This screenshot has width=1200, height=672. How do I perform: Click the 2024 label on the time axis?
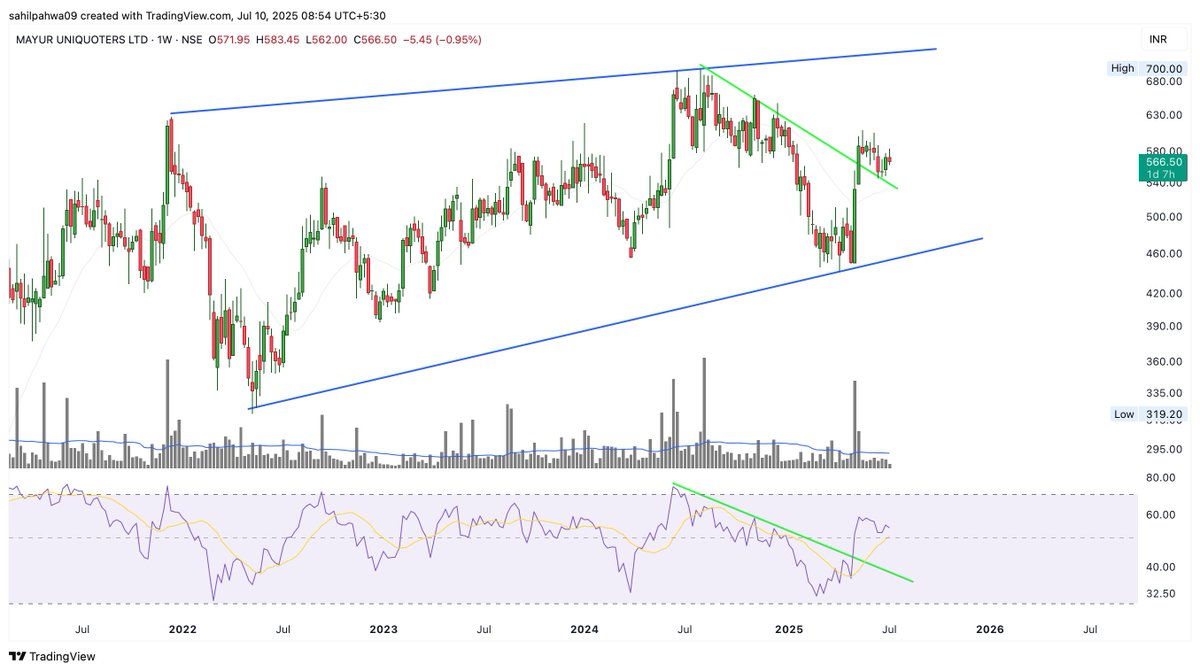(585, 630)
